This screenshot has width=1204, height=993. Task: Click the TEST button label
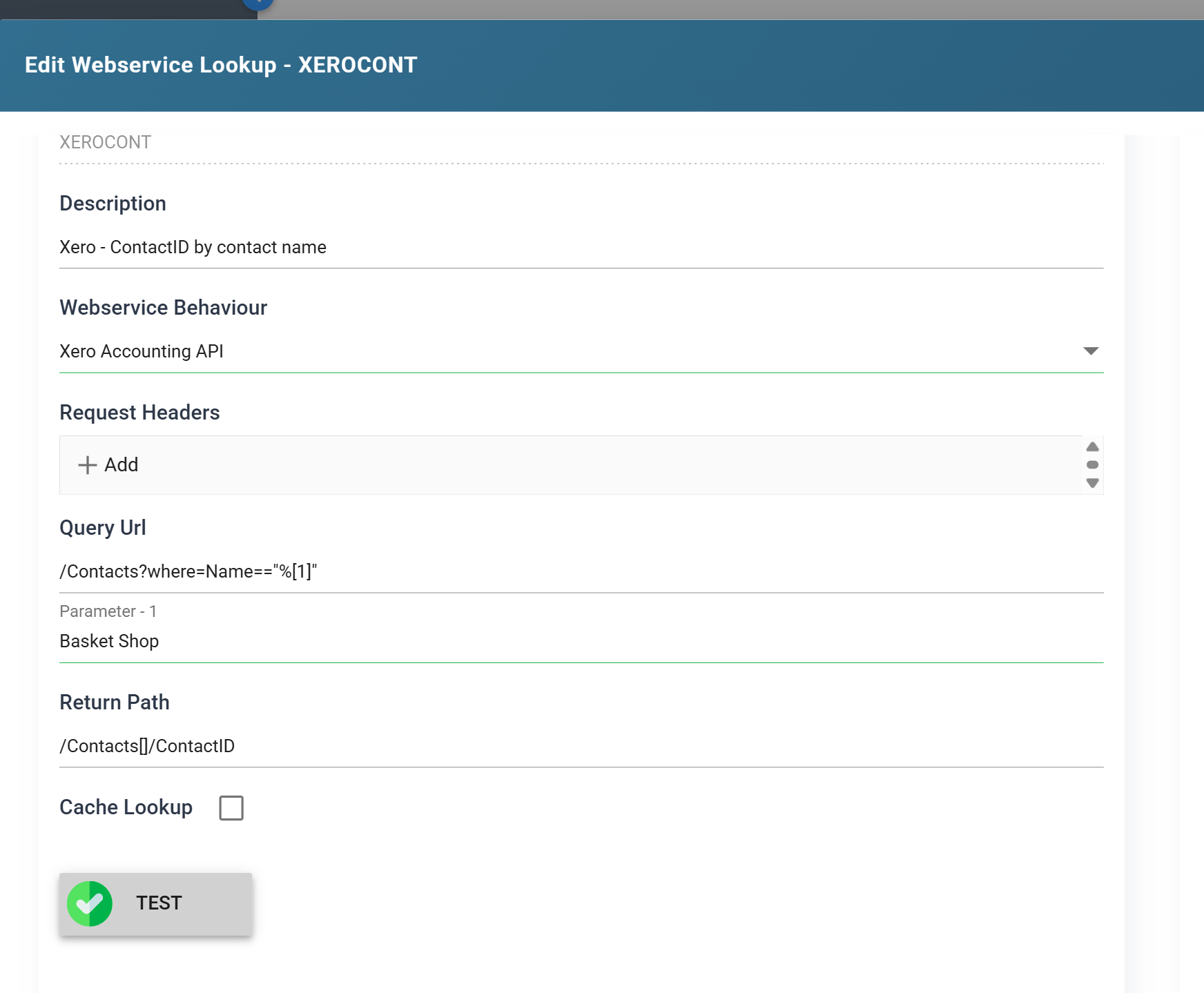[159, 903]
